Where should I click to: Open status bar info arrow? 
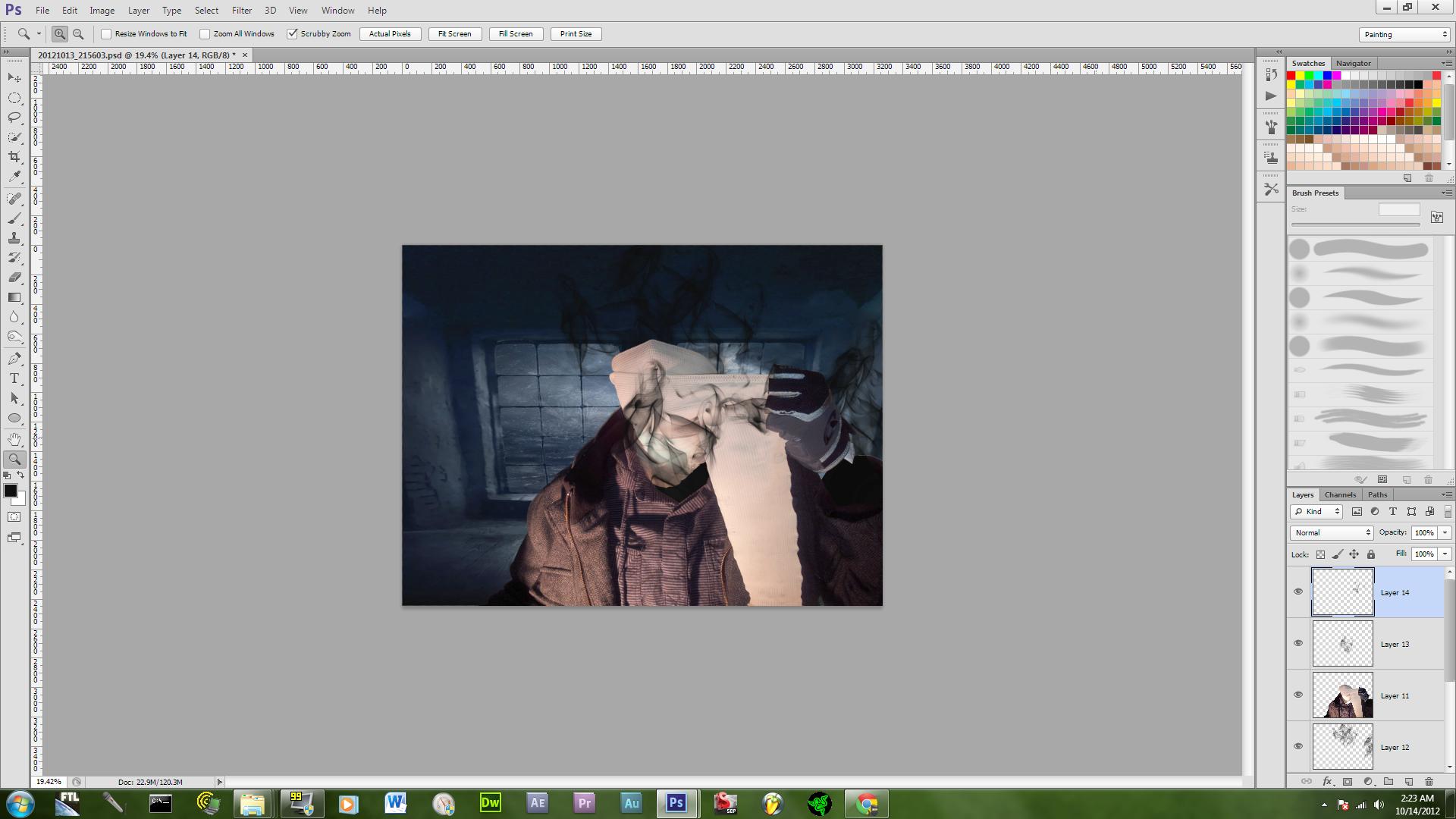(x=220, y=782)
